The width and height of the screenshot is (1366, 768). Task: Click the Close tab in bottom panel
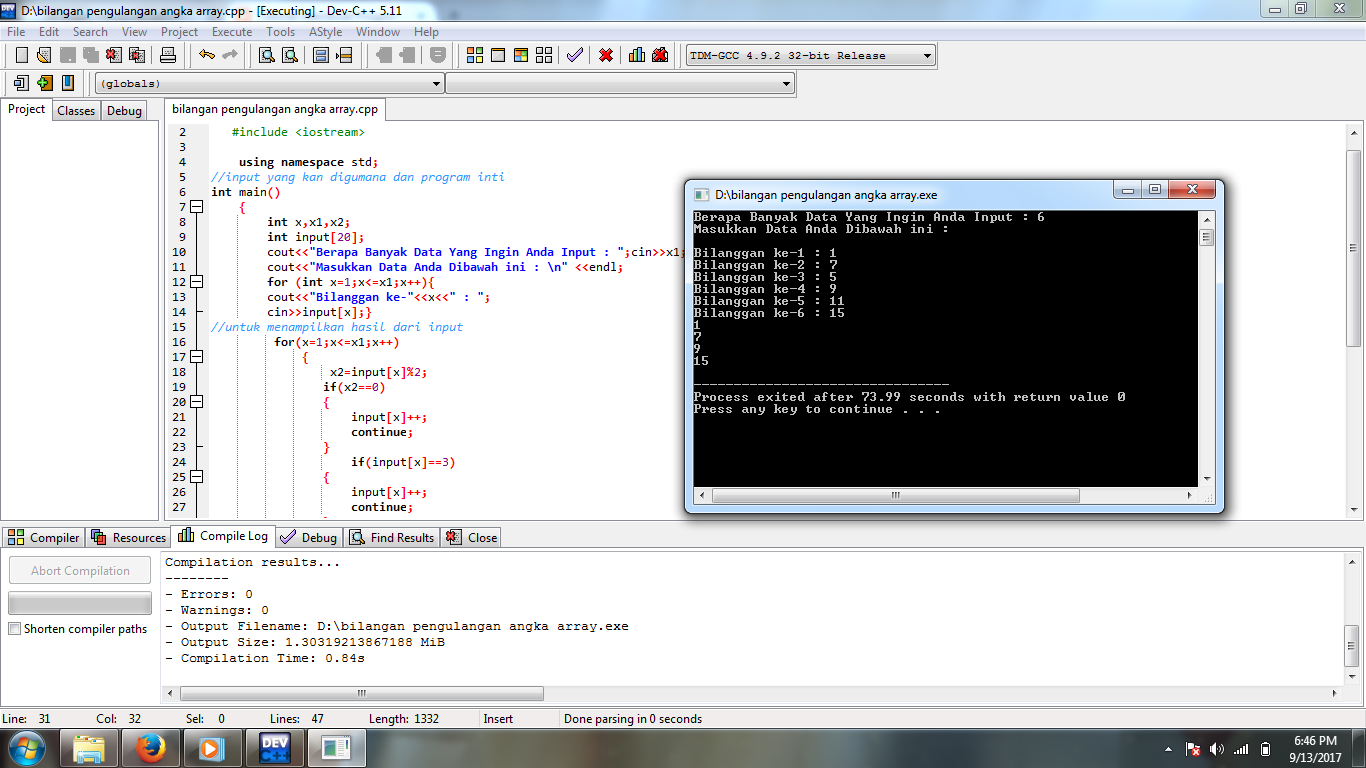click(x=471, y=537)
